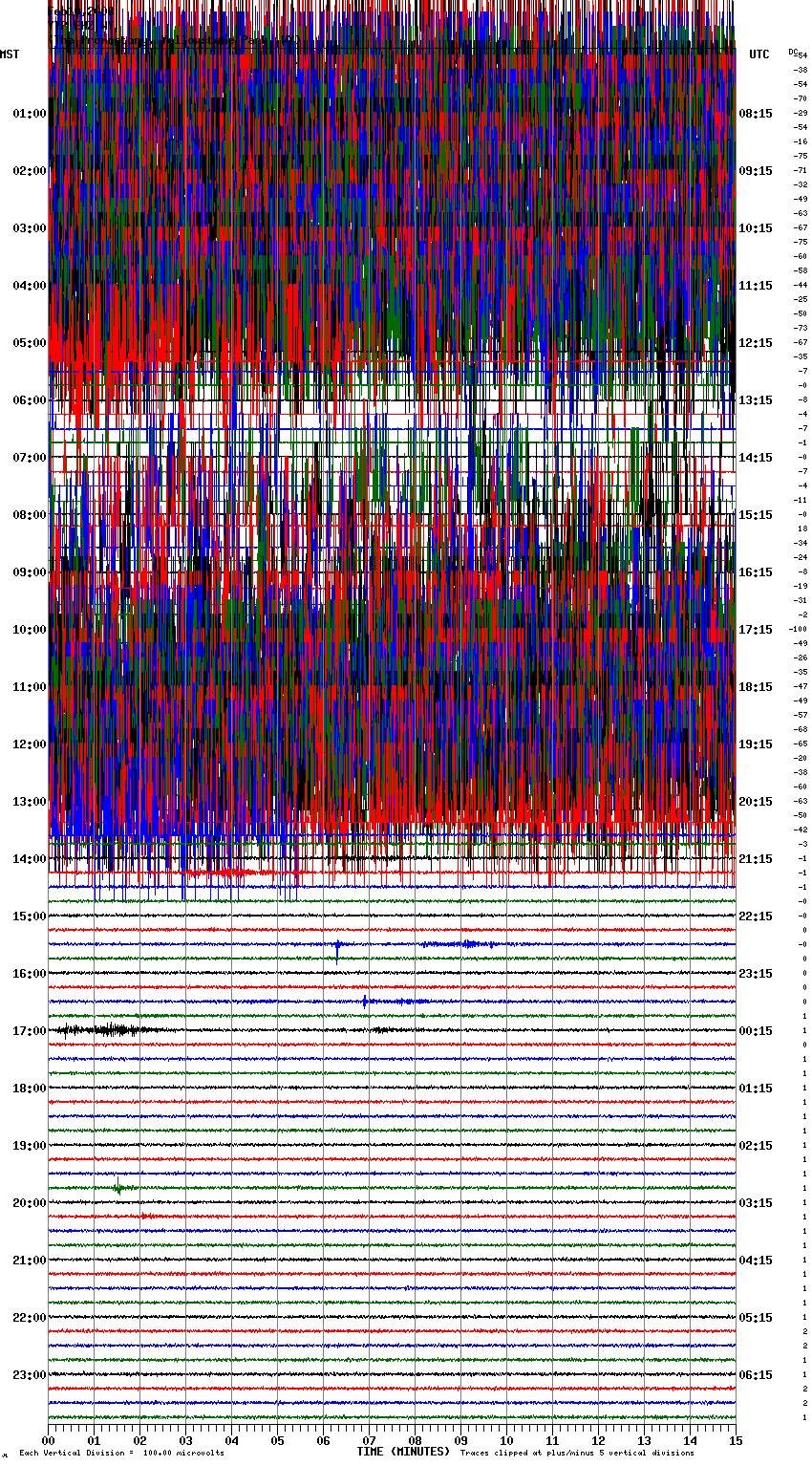The image size is (812, 1466).
Task: Click the green spike on the 19:45 trace
Action: [x=118, y=1188]
